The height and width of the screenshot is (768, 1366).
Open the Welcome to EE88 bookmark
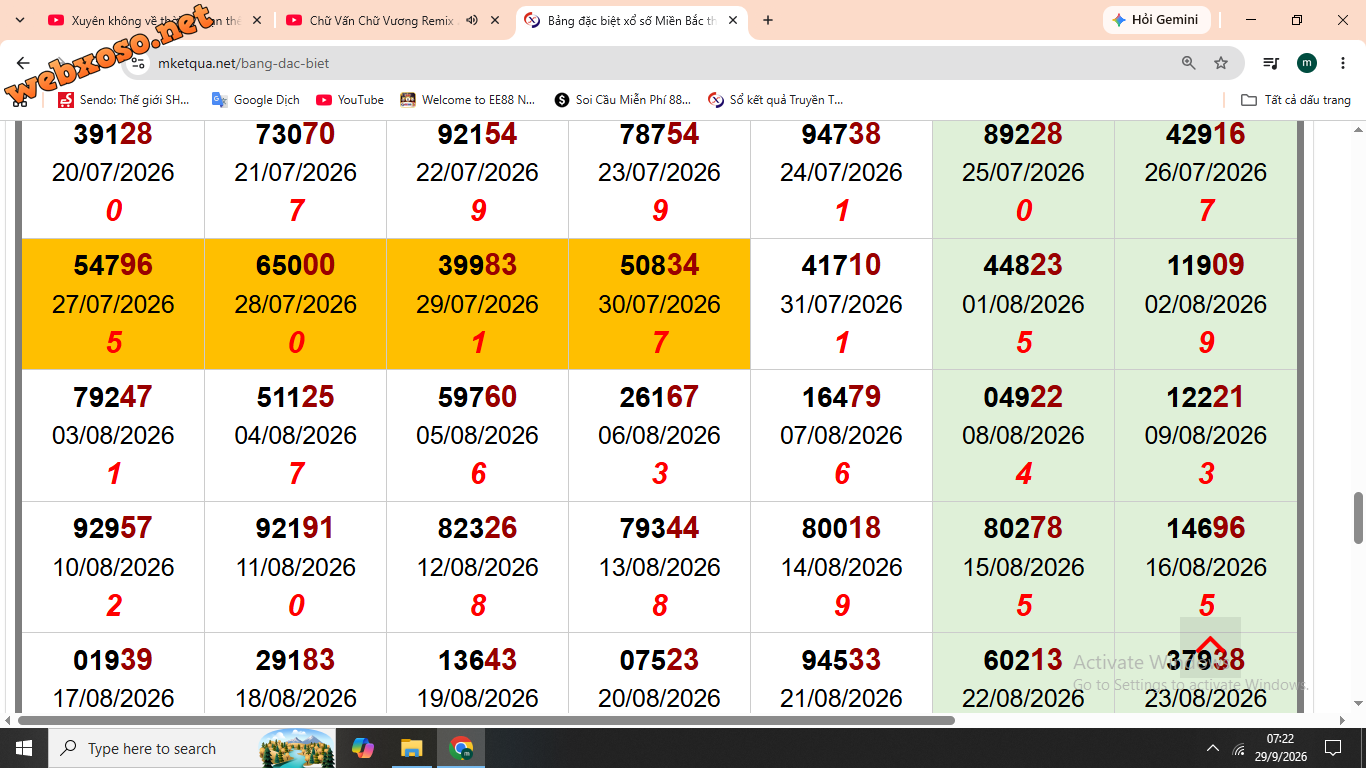(468, 100)
